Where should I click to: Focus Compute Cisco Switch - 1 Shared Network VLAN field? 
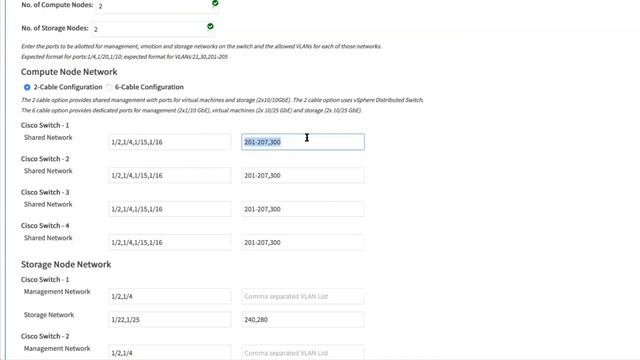303,142
